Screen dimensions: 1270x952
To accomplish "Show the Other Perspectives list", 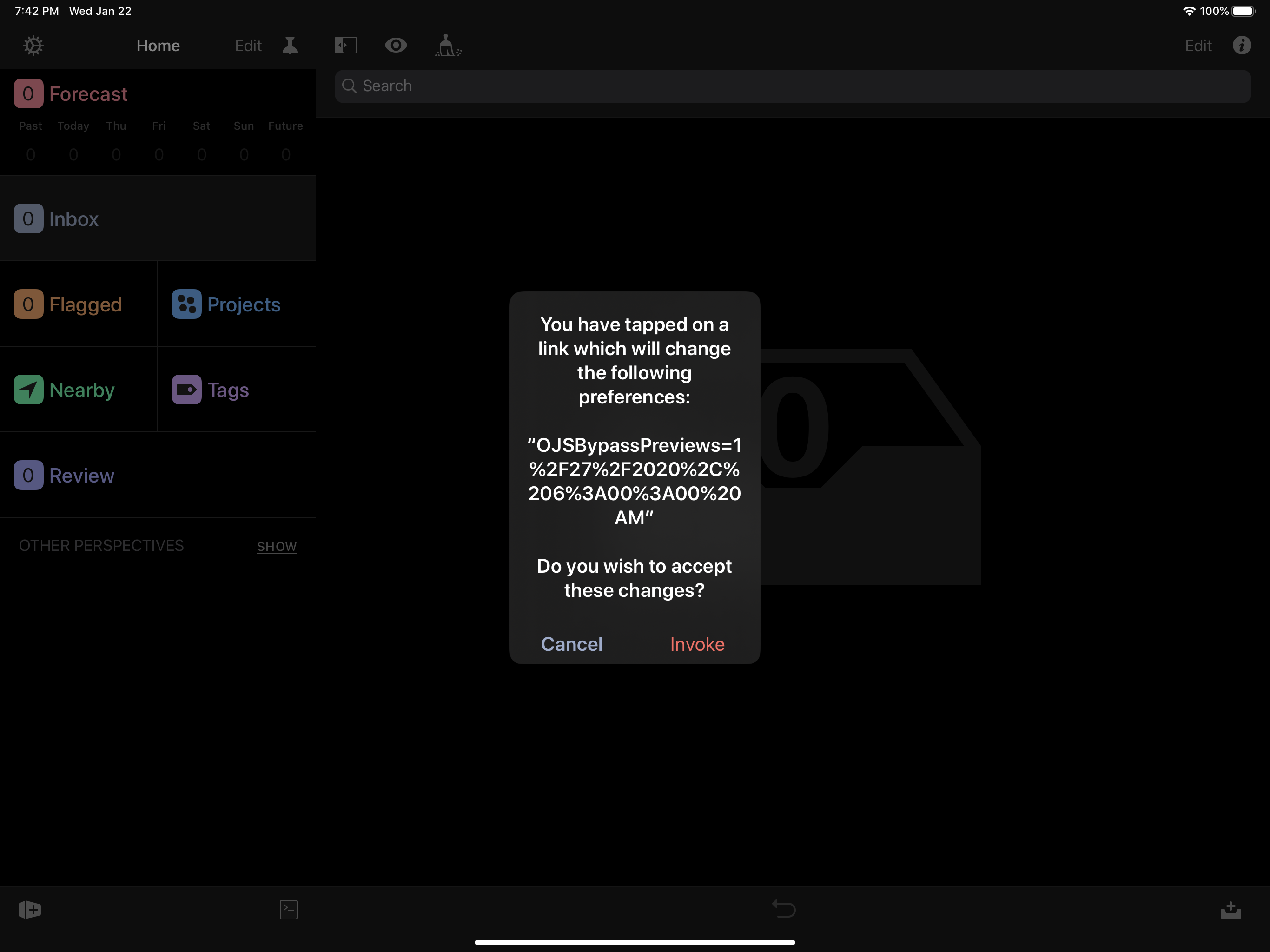I will [277, 546].
